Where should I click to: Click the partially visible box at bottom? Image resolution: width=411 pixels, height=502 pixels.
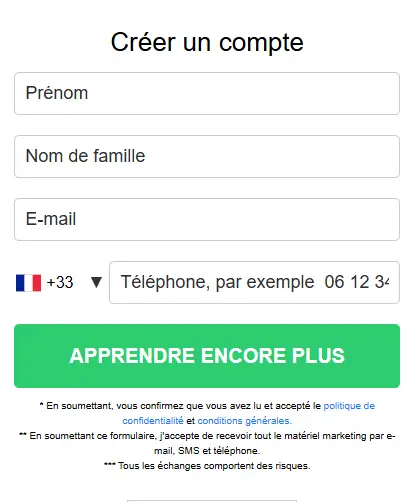212,501
